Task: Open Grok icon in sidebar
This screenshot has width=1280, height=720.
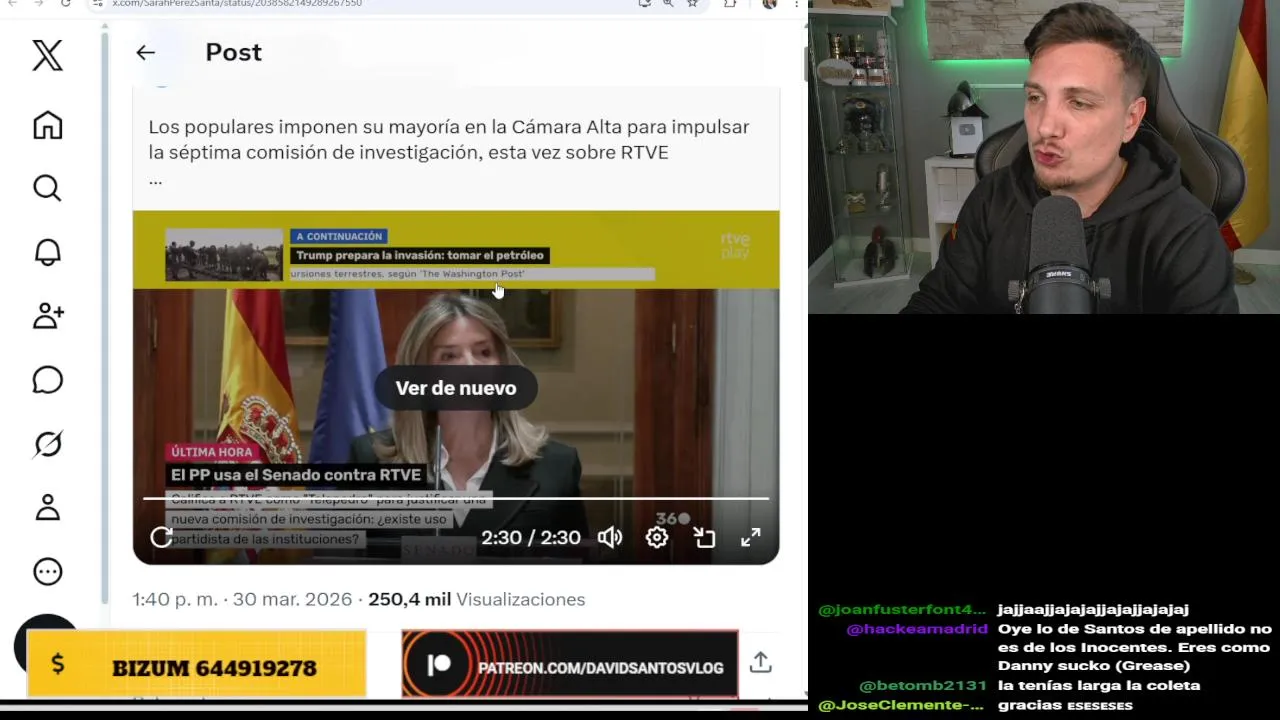Action: pos(47,444)
